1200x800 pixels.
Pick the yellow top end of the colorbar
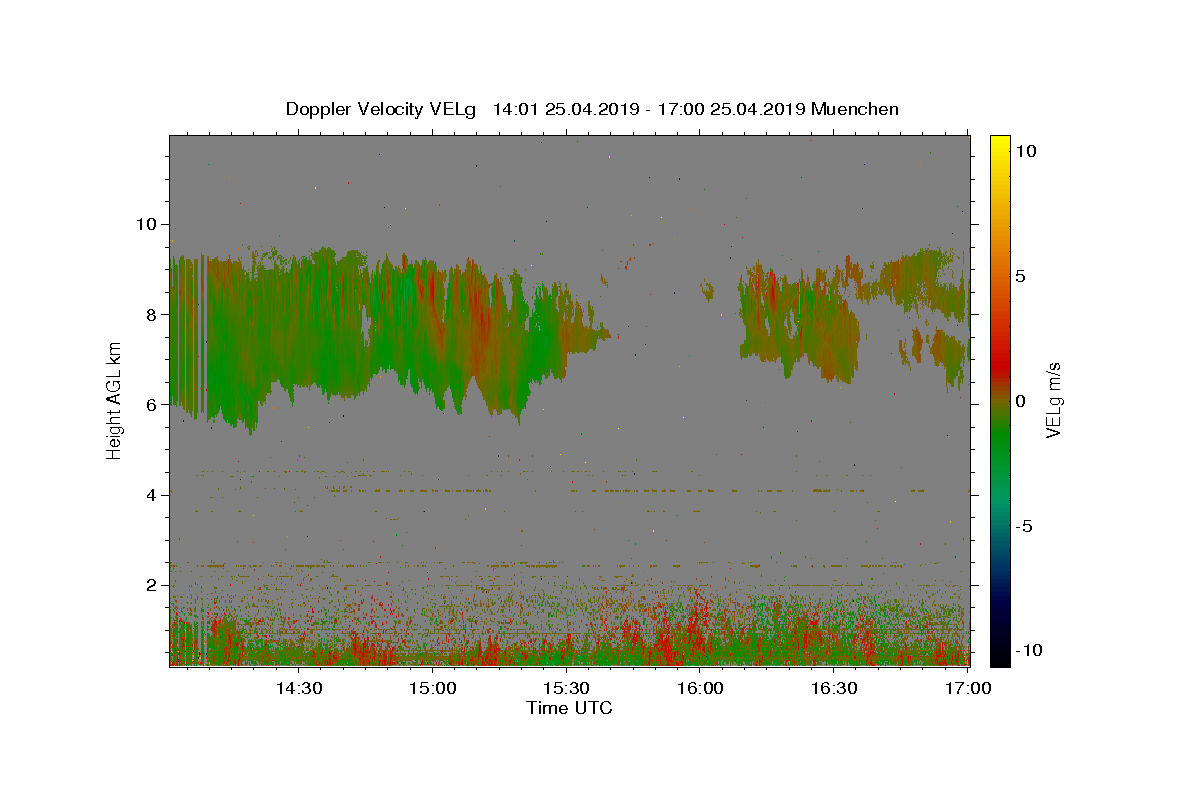(x=1000, y=142)
